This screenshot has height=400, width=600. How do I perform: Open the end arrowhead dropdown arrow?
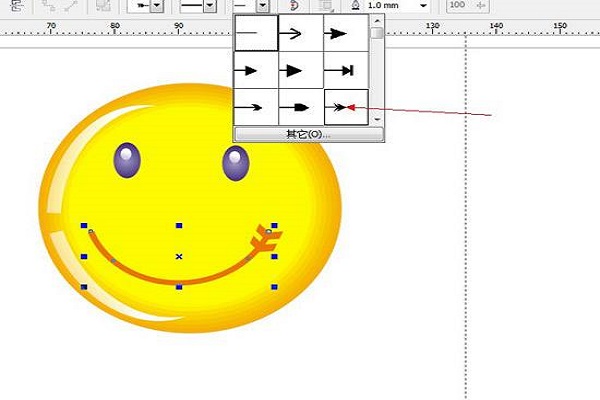click(x=262, y=6)
